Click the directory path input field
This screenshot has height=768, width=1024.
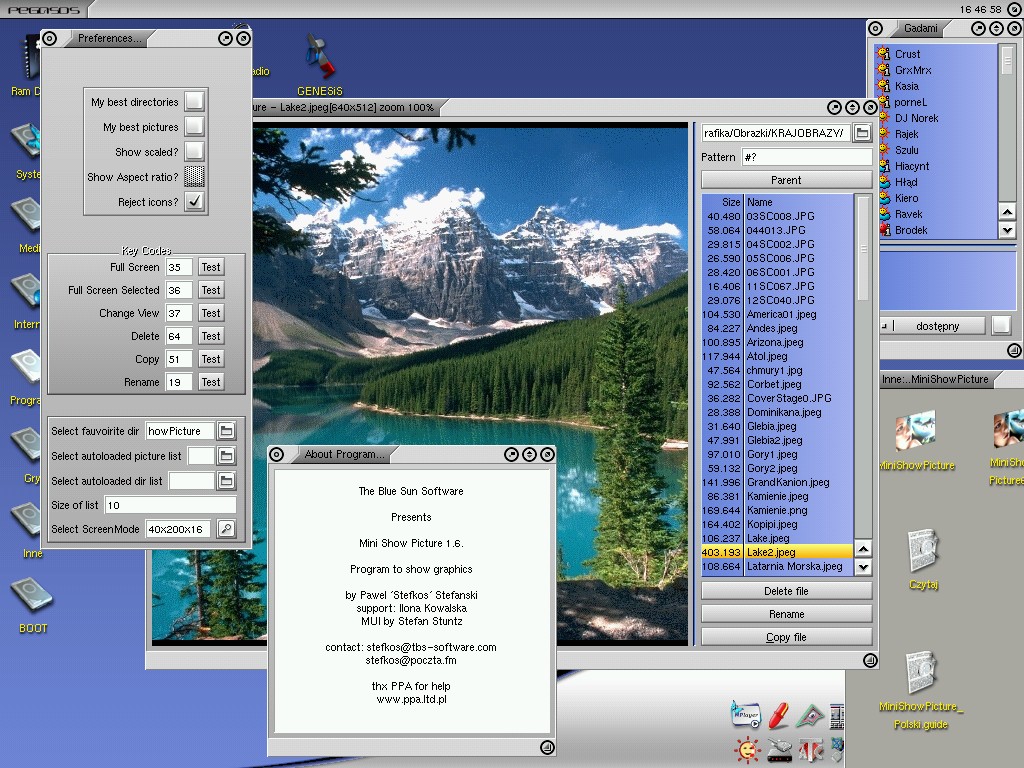[775, 133]
